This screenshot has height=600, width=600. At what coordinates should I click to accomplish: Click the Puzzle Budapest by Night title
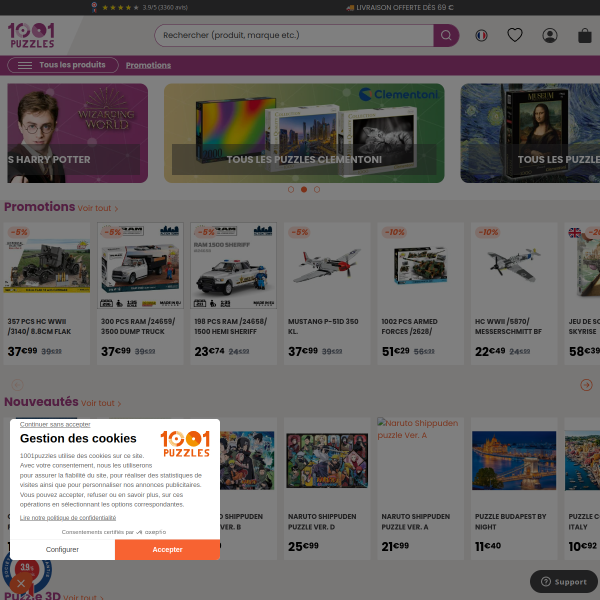point(510,522)
